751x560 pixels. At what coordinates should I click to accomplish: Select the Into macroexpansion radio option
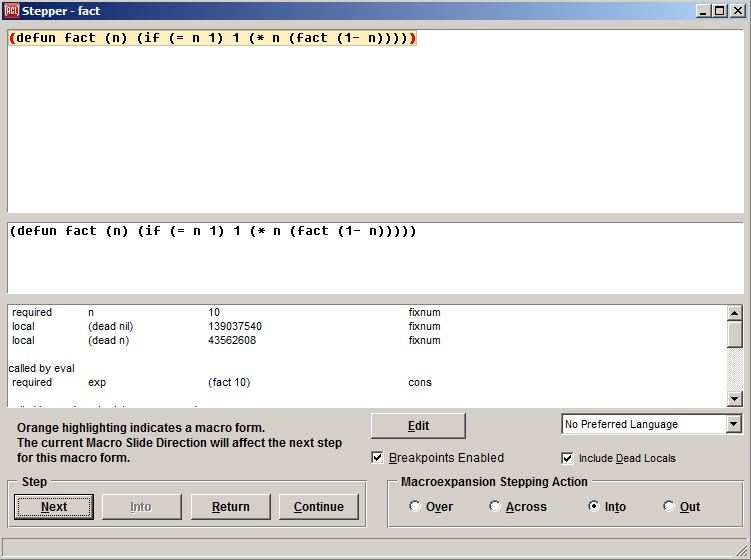tap(594, 507)
